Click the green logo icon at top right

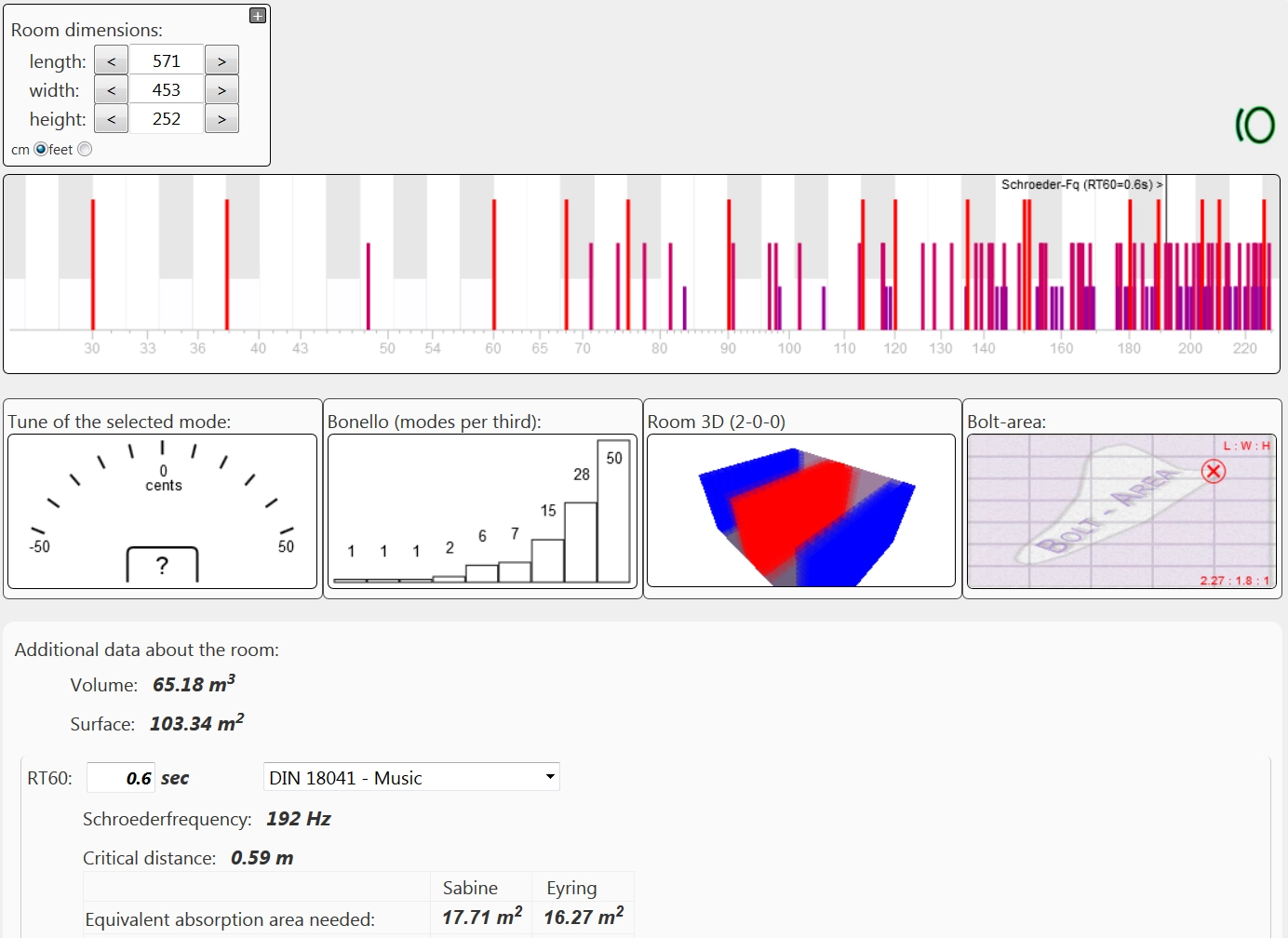[1254, 125]
